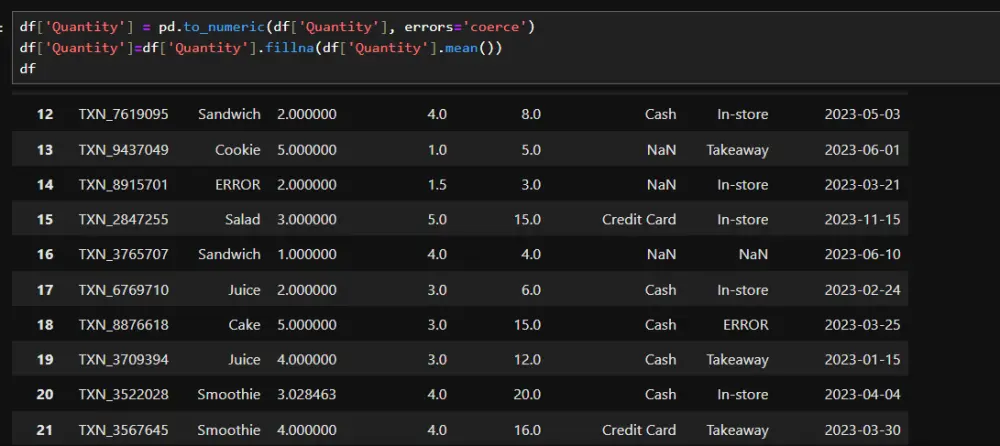Click Credit Card in row 21
1000x446 pixels.
639,430
